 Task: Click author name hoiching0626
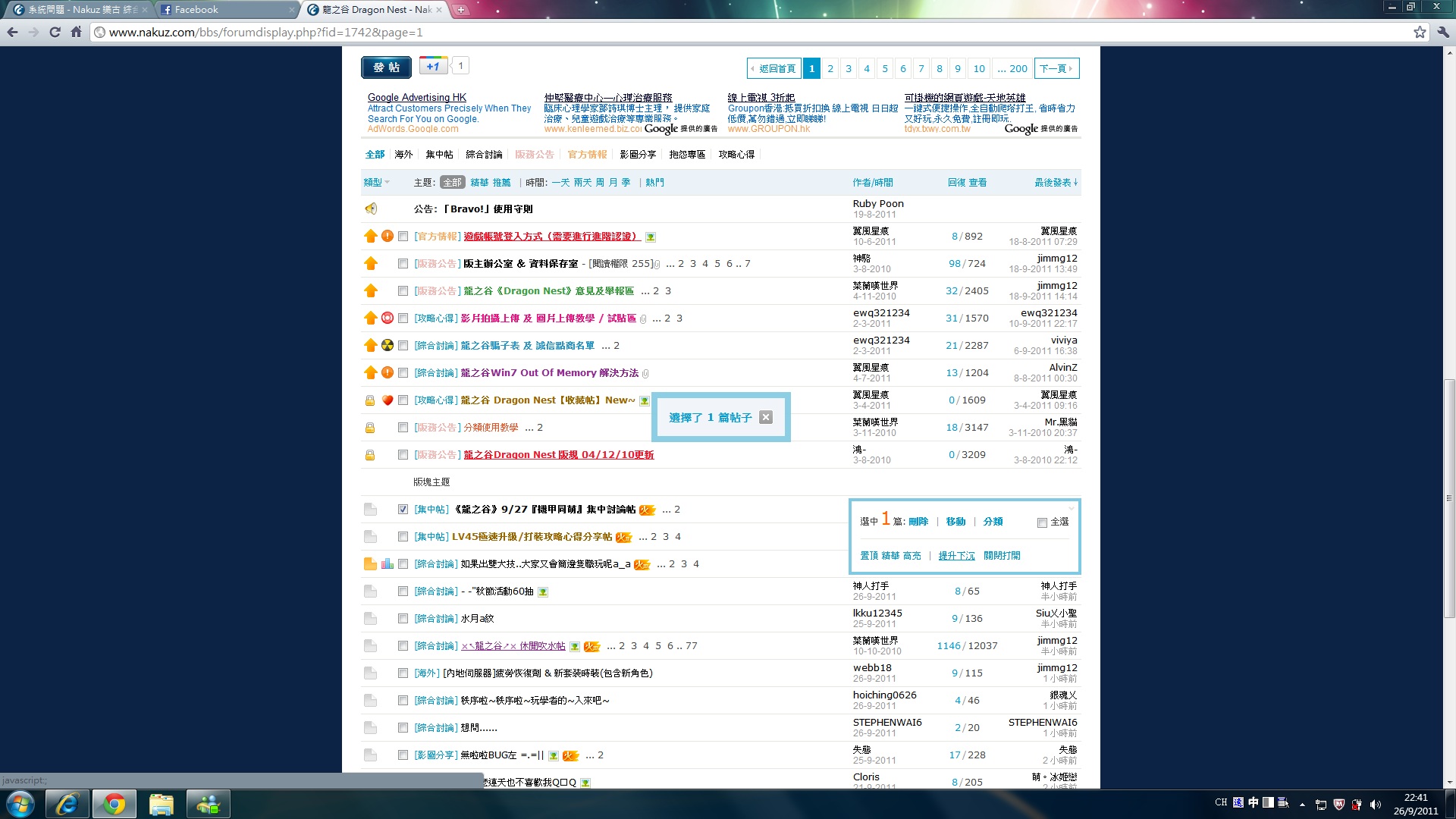pyautogui.click(x=884, y=695)
